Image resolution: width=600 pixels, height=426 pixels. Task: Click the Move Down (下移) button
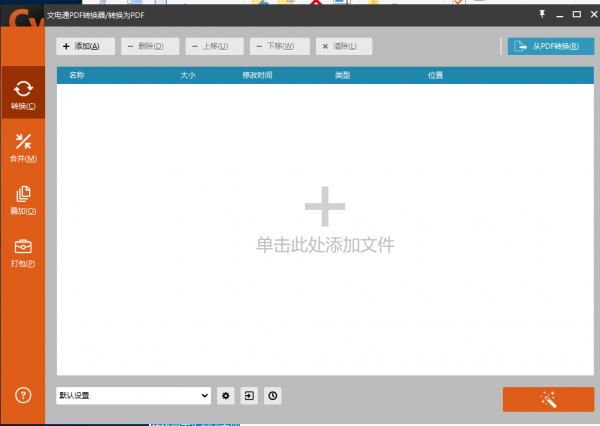point(280,46)
